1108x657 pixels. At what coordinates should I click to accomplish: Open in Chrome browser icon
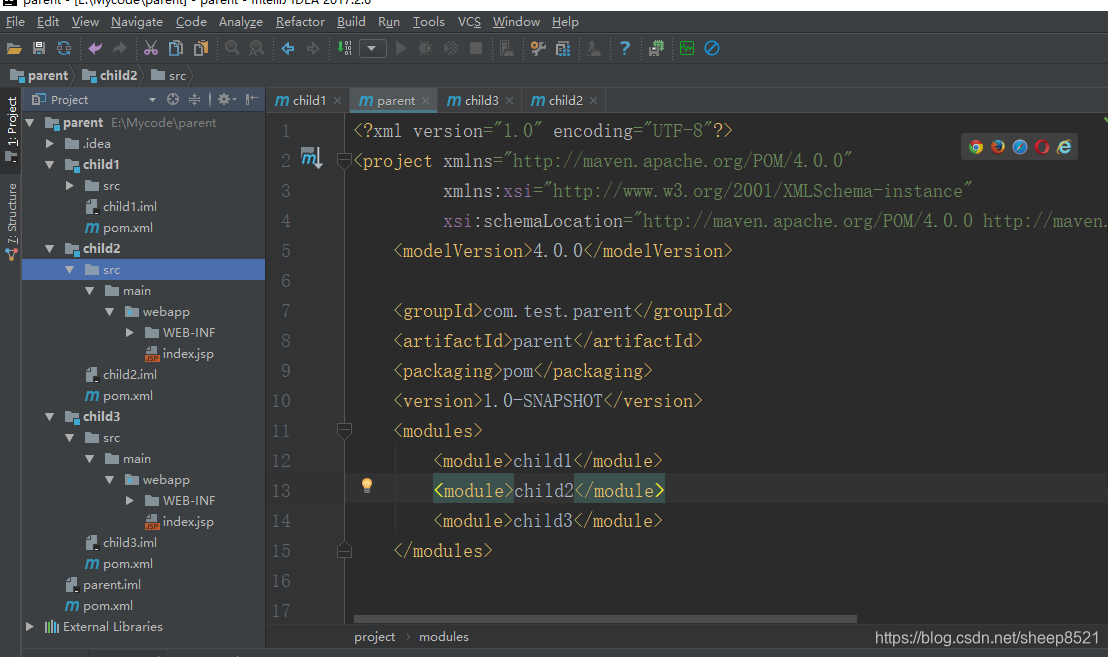tap(976, 147)
